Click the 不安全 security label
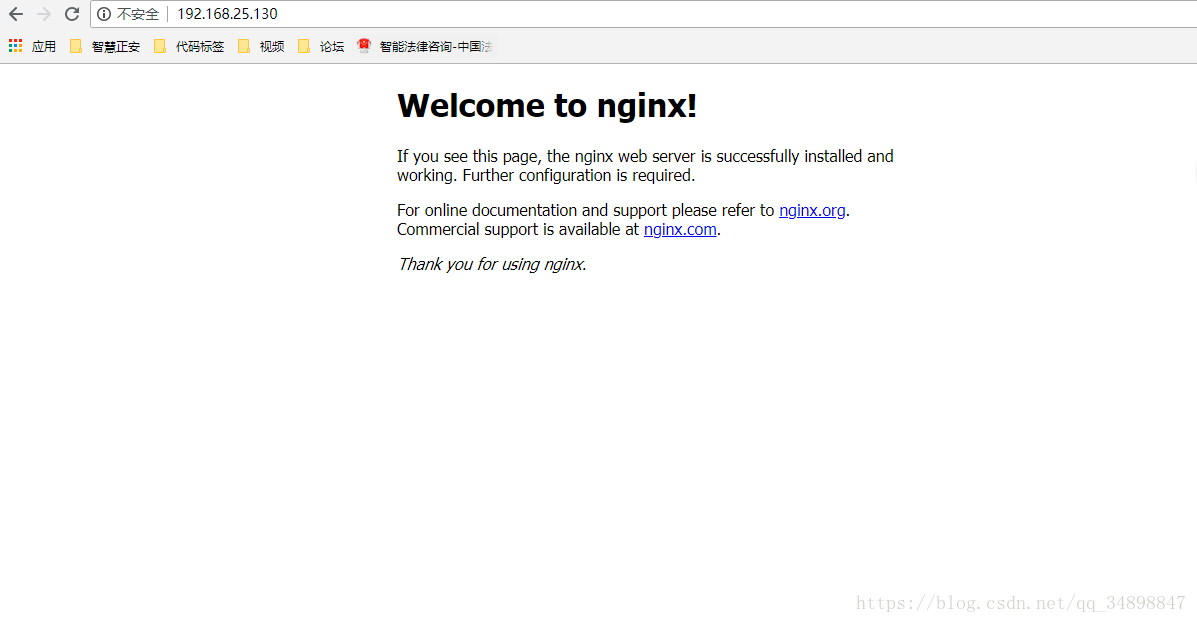Viewport: 1197px width, 623px height. pyautogui.click(x=137, y=14)
